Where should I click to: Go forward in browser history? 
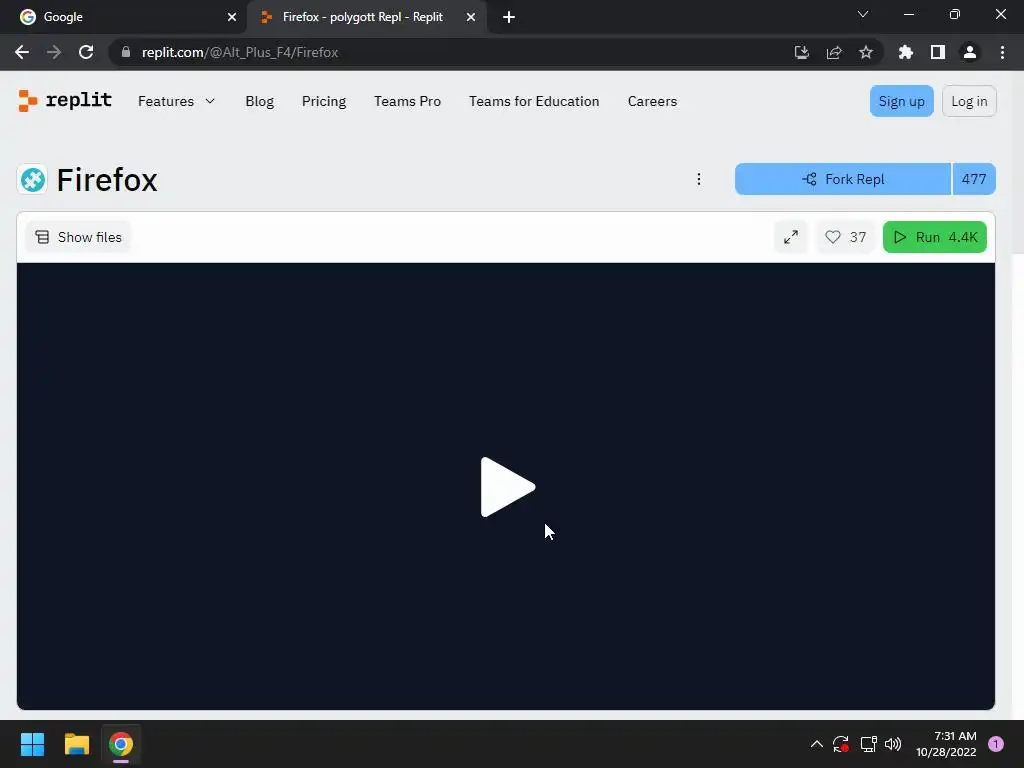click(x=54, y=52)
